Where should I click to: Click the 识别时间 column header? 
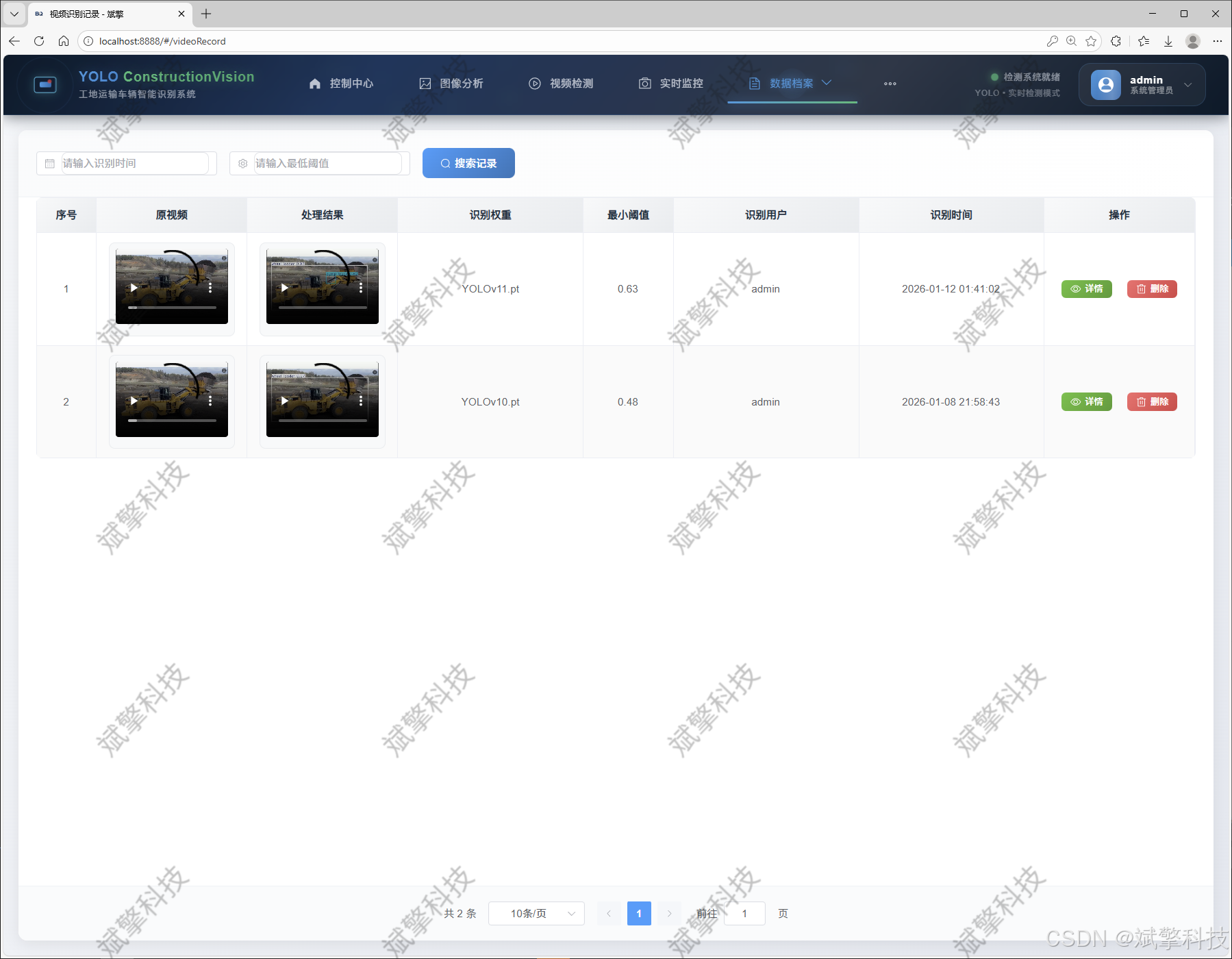click(951, 215)
